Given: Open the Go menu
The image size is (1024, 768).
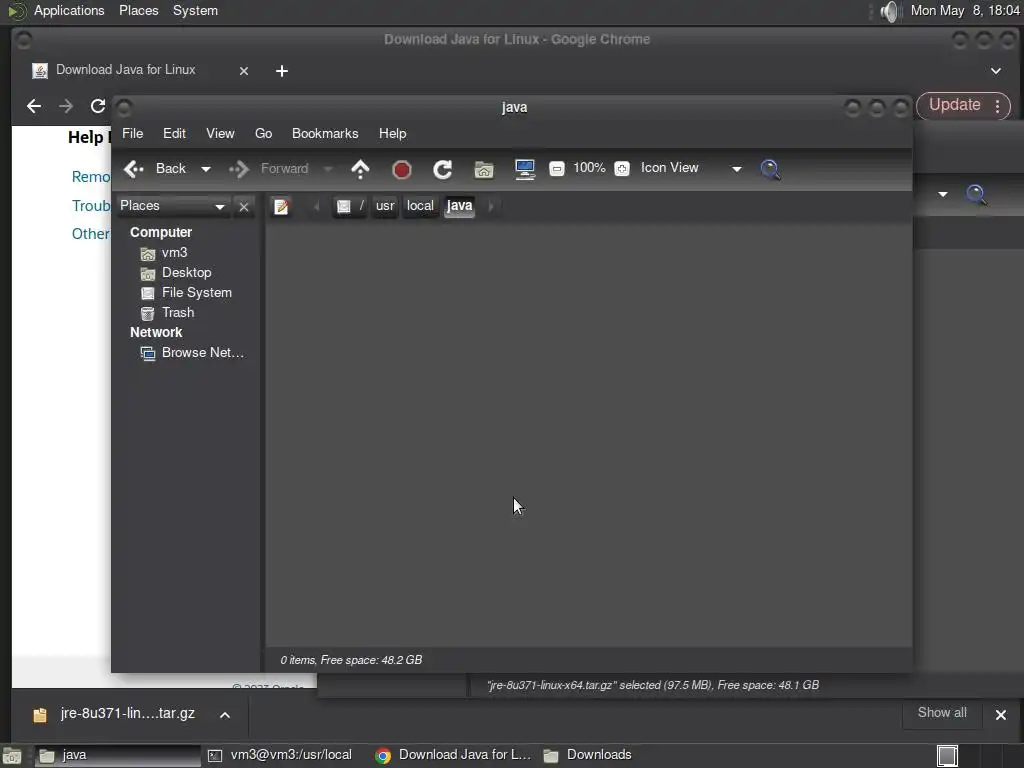Looking at the screenshot, I should coord(263,134).
